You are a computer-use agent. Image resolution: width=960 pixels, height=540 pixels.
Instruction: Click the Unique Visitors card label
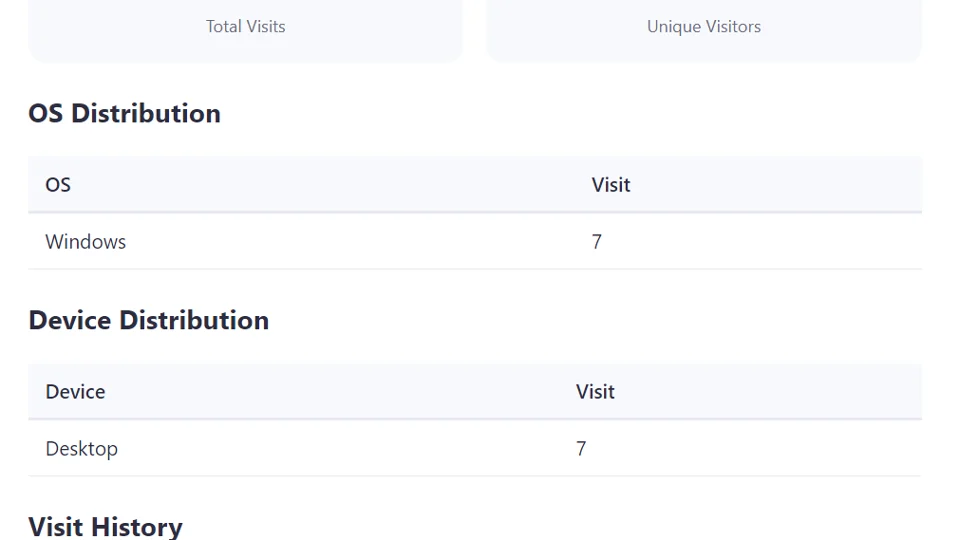pos(704,26)
